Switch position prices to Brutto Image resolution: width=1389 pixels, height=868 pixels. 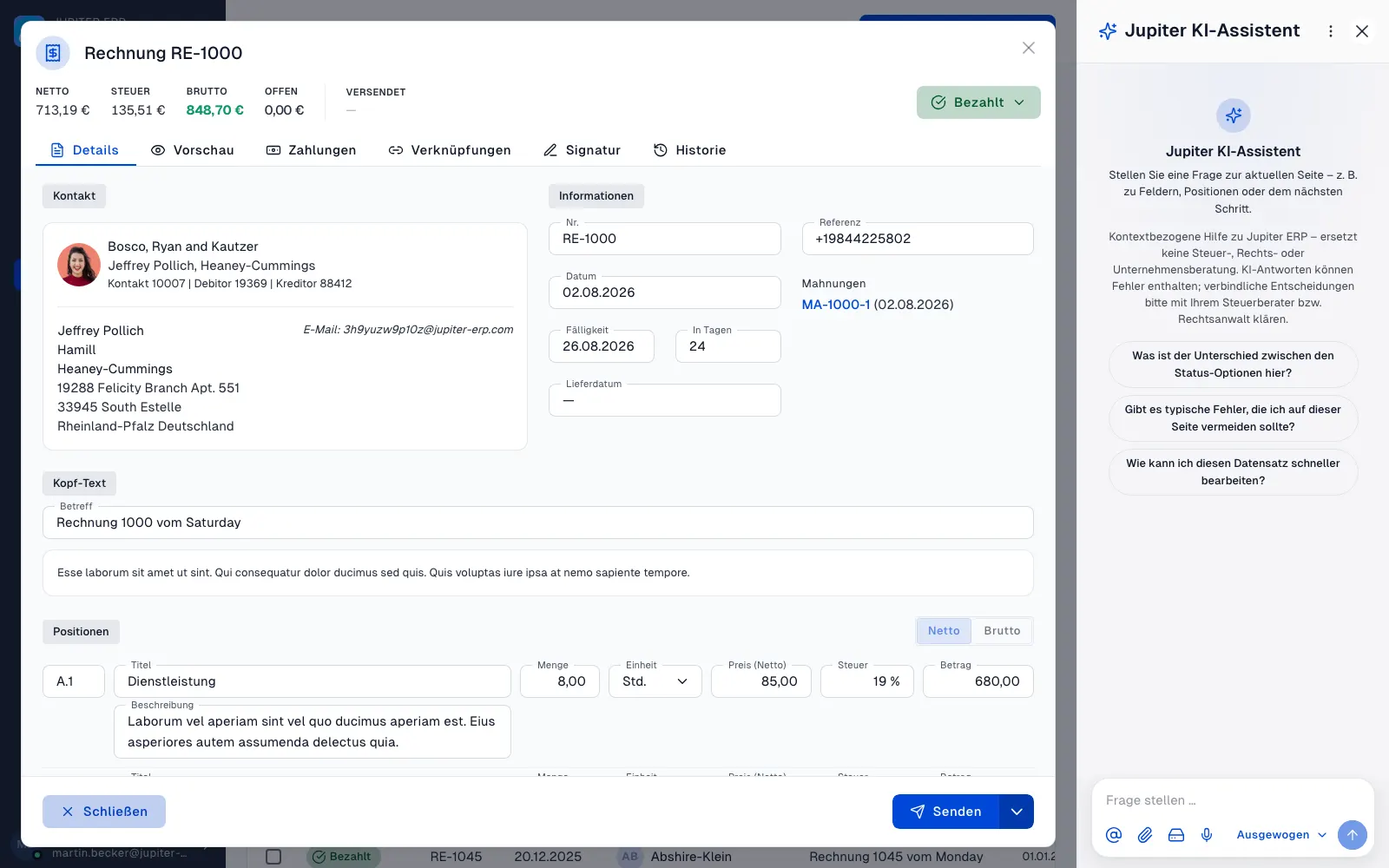click(1002, 631)
